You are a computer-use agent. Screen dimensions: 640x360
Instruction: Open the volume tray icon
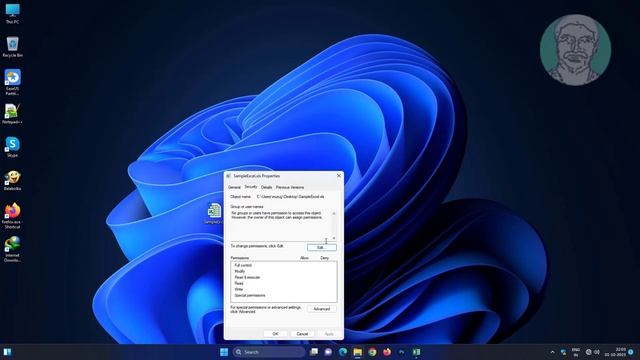click(x=596, y=352)
